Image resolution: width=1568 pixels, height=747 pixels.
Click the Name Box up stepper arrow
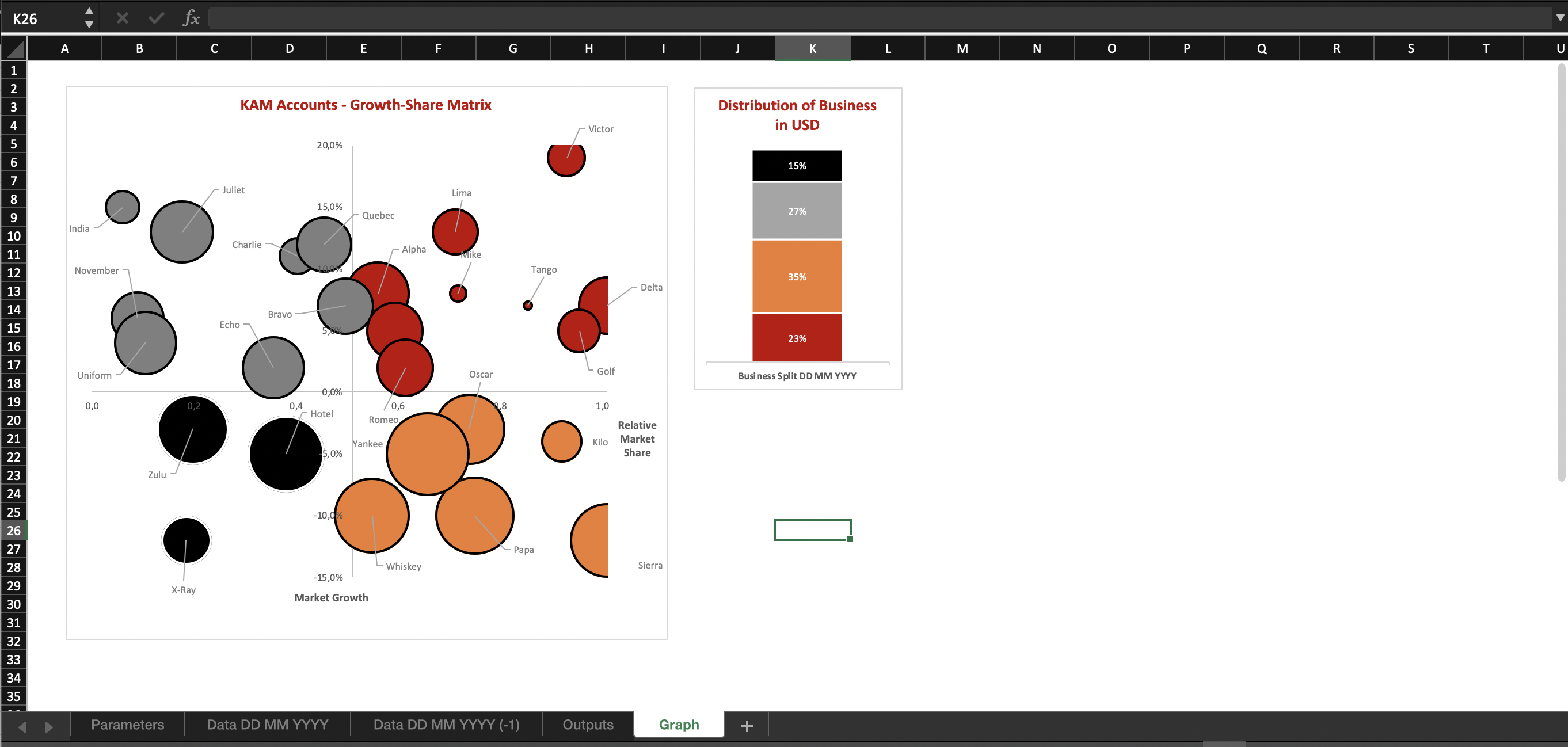tap(89, 11)
